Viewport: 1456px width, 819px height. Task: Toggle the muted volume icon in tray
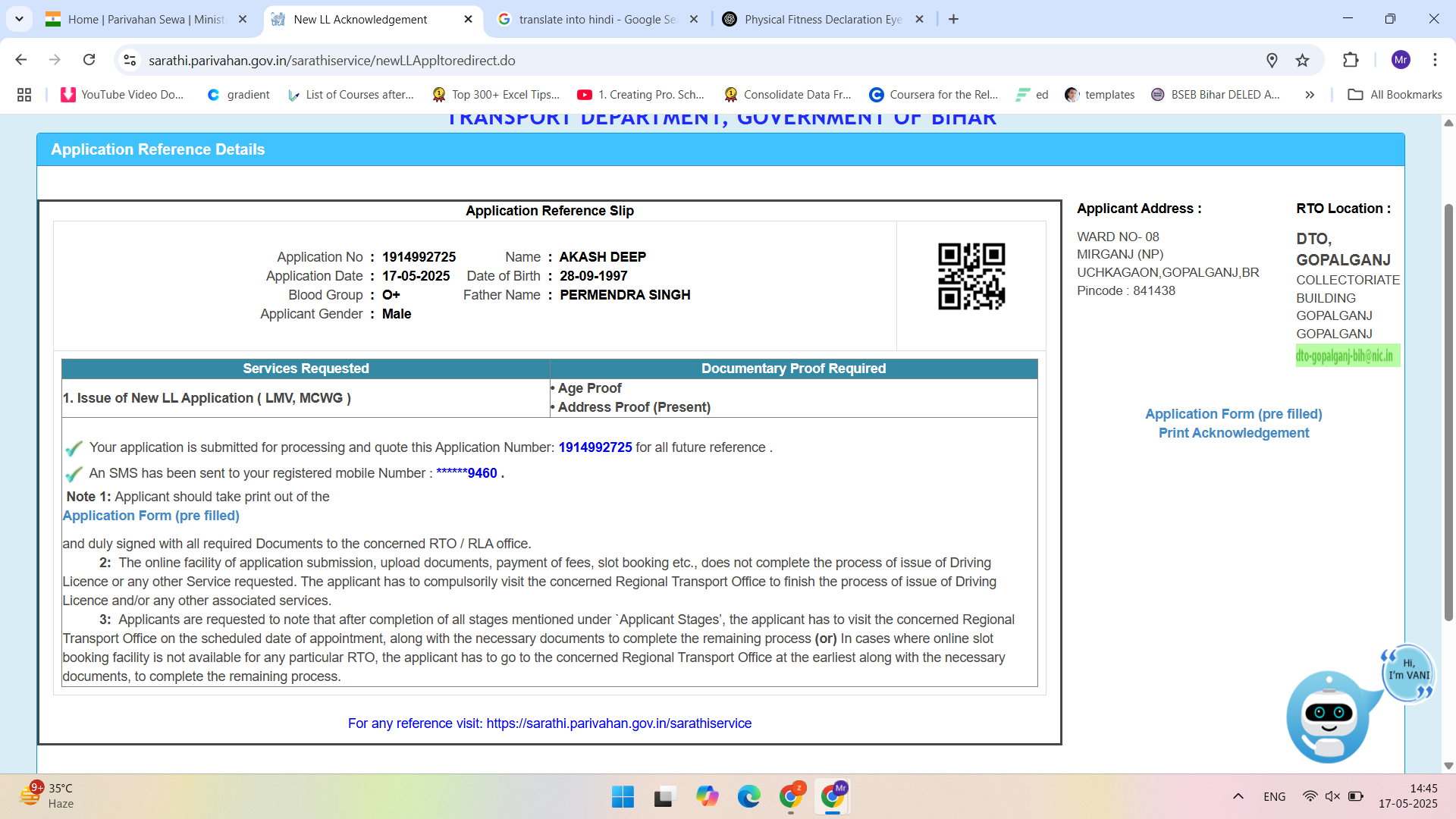click(x=1332, y=796)
